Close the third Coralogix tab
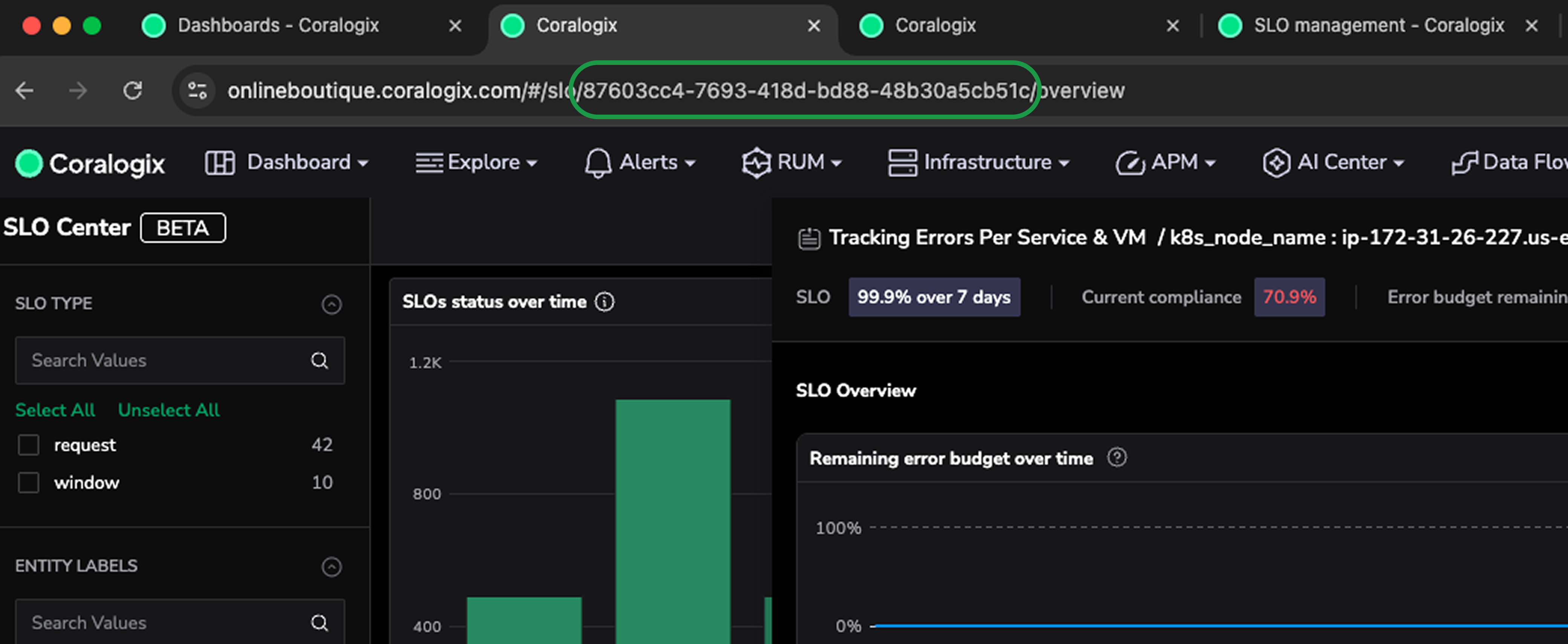1568x644 pixels. tap(1172, 26)
